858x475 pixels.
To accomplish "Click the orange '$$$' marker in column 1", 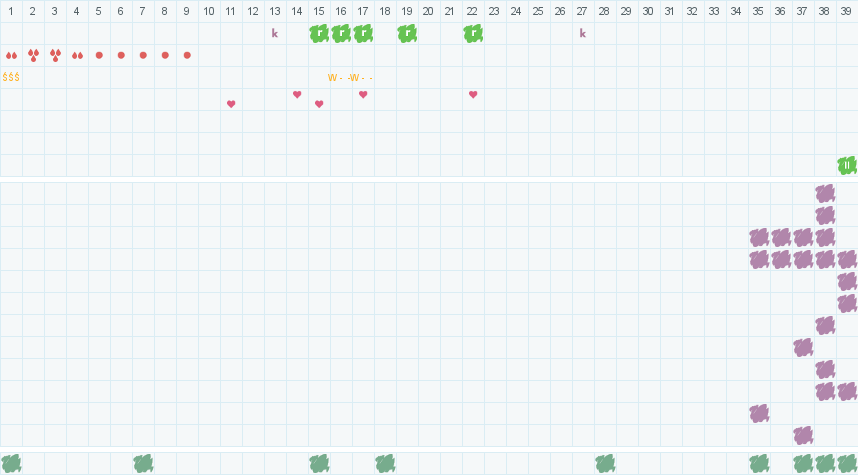I will pos(11,77).
